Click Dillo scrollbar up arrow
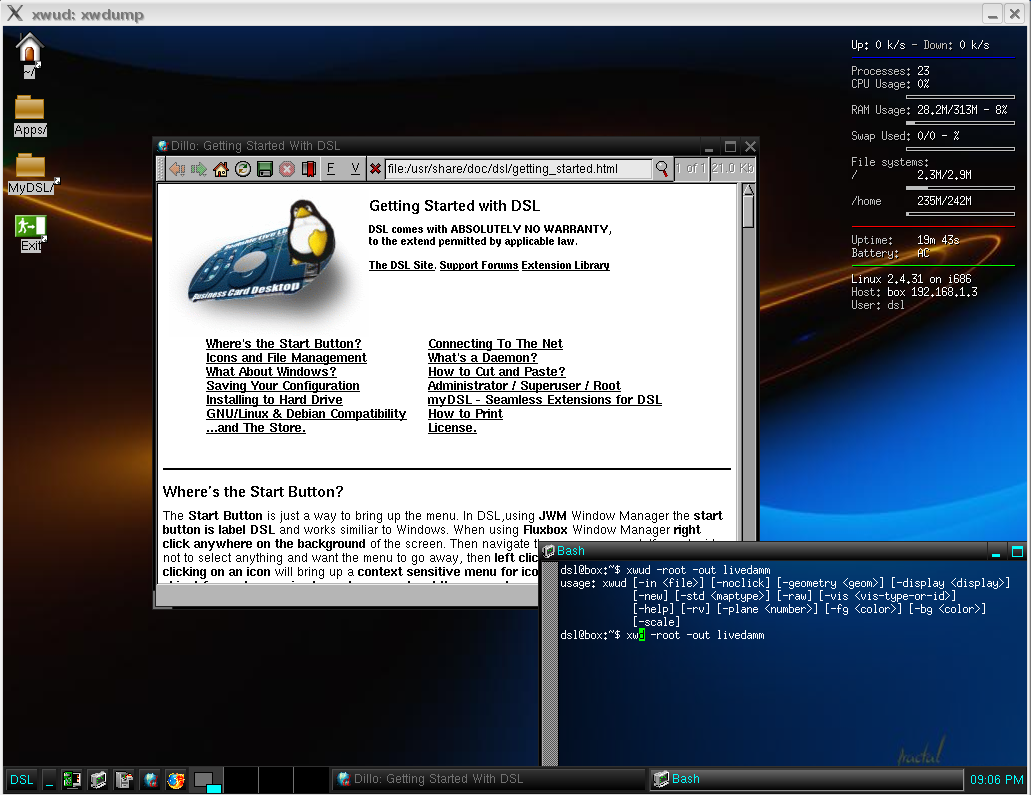The image size is (1031, 795). pyautogui.click(x=748, y=189)
